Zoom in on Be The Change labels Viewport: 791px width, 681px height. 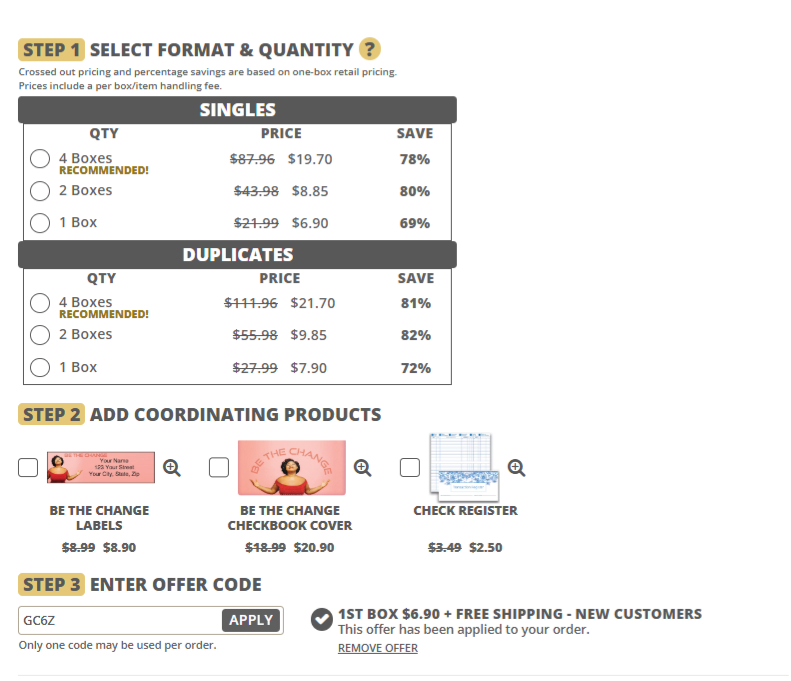(x=172, y=467)
